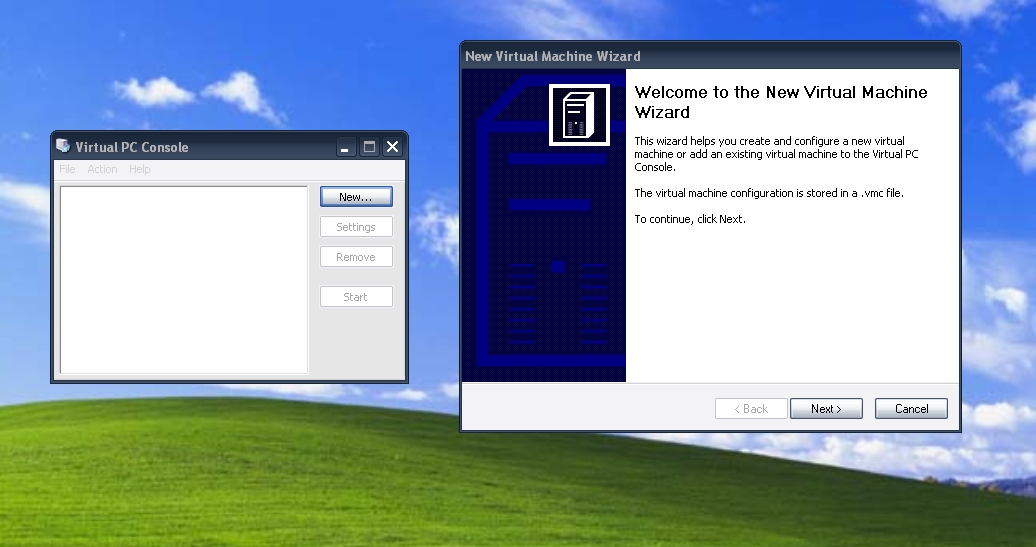This screenshot has height=547, width=1036.
Task: Open the Help menu in Virtual PC Console
Action: click(139, 169)
